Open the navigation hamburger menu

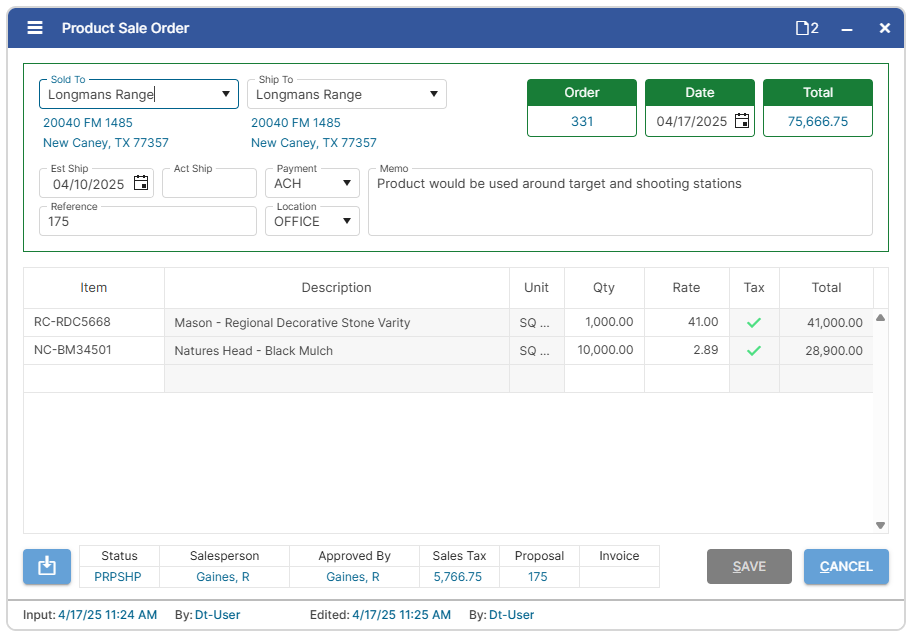coord(35,28)
